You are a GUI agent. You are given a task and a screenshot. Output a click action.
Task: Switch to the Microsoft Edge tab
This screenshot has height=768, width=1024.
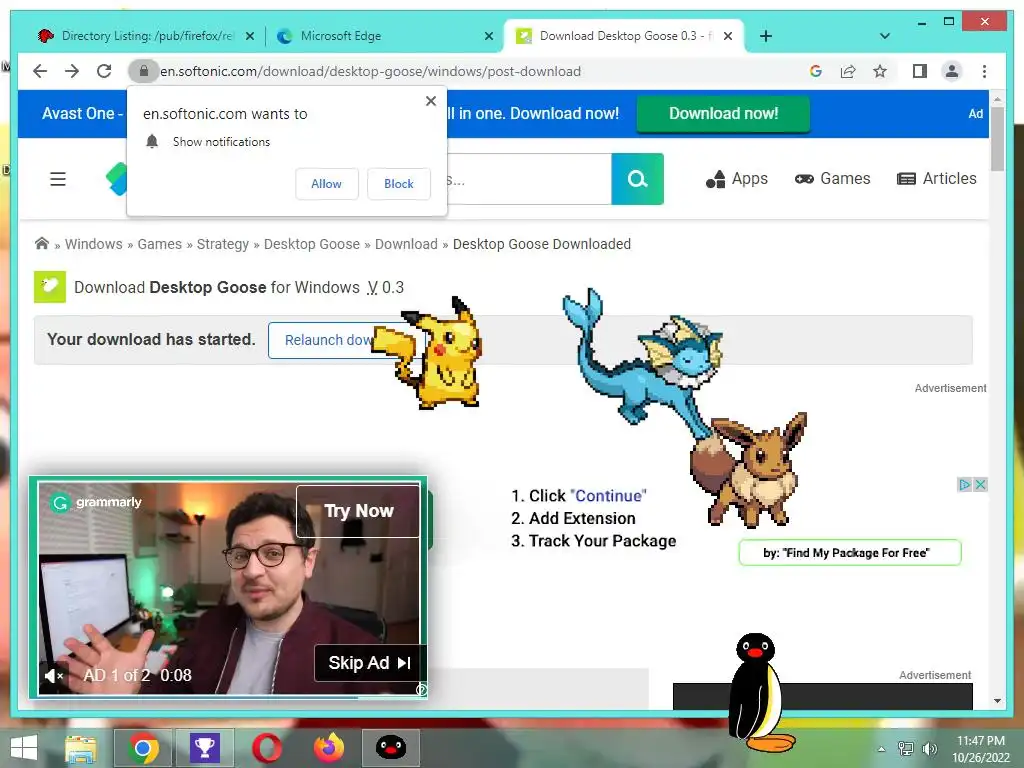click(x=382, y=36)
